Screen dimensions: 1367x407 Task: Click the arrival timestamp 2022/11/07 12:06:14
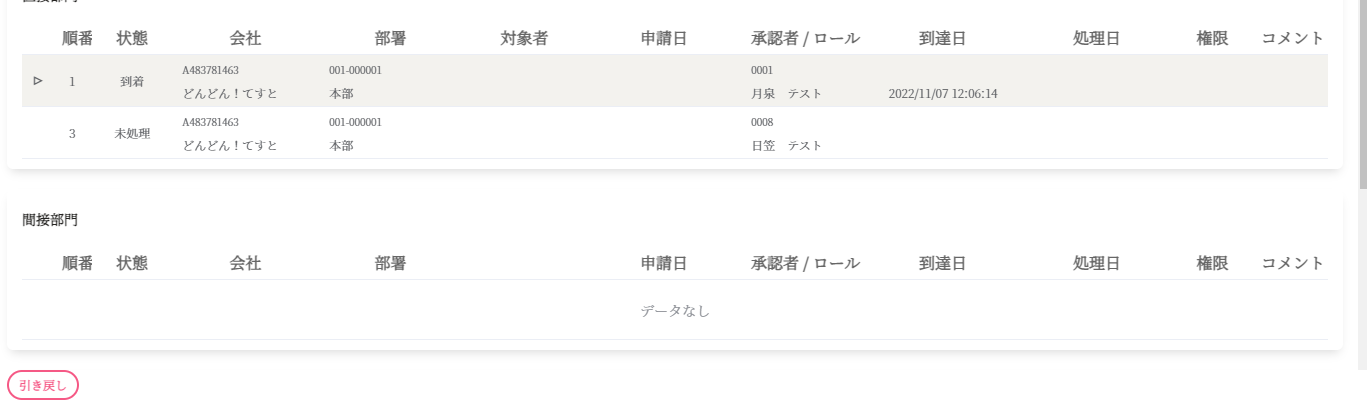click(x=942, y=94)
